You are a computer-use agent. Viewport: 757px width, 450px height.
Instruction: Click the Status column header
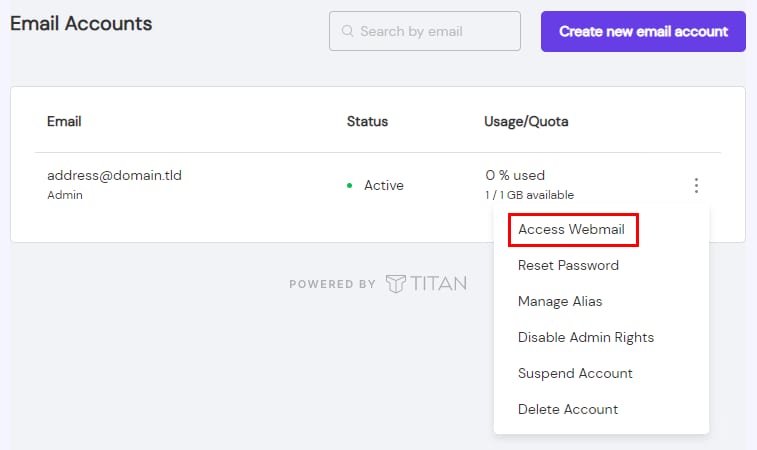pyautogui.click(x=367, y=121)
